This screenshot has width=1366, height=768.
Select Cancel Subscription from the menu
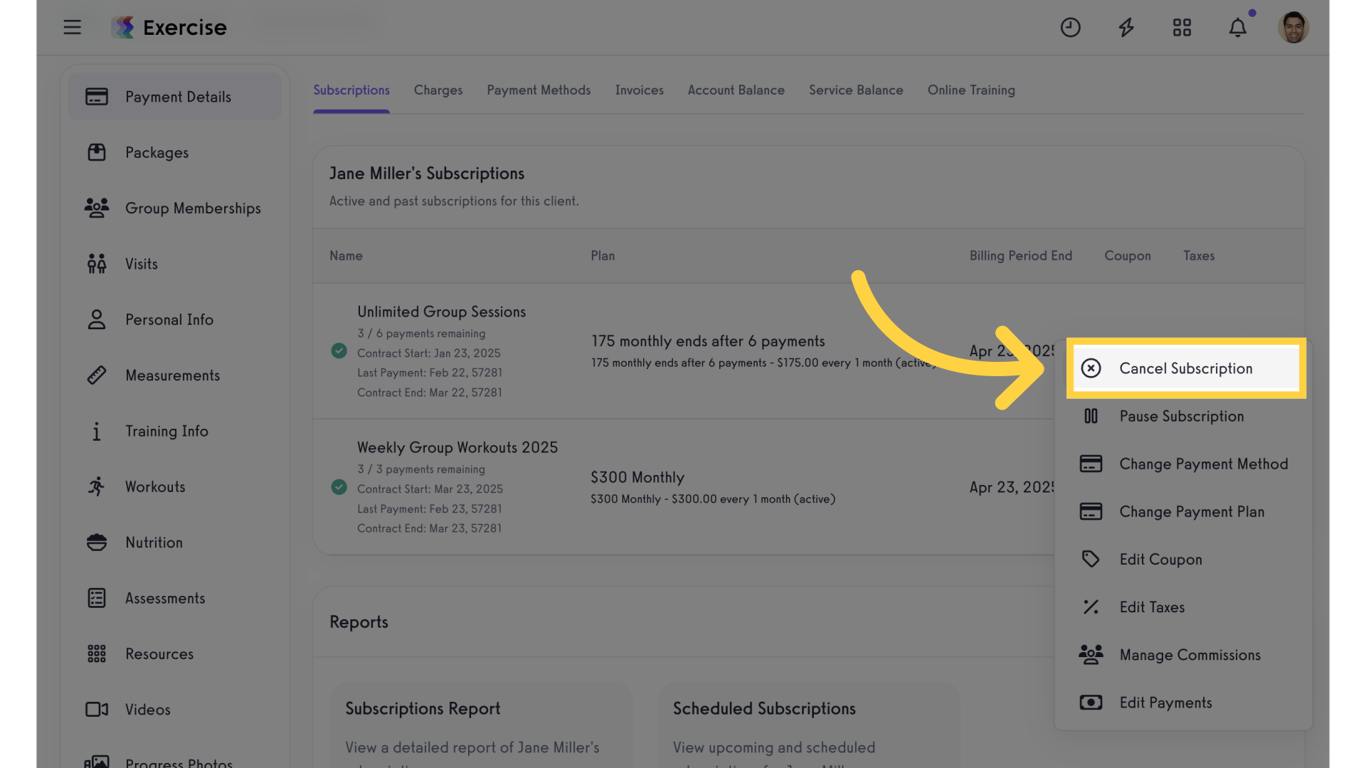tap(1185, 368)
